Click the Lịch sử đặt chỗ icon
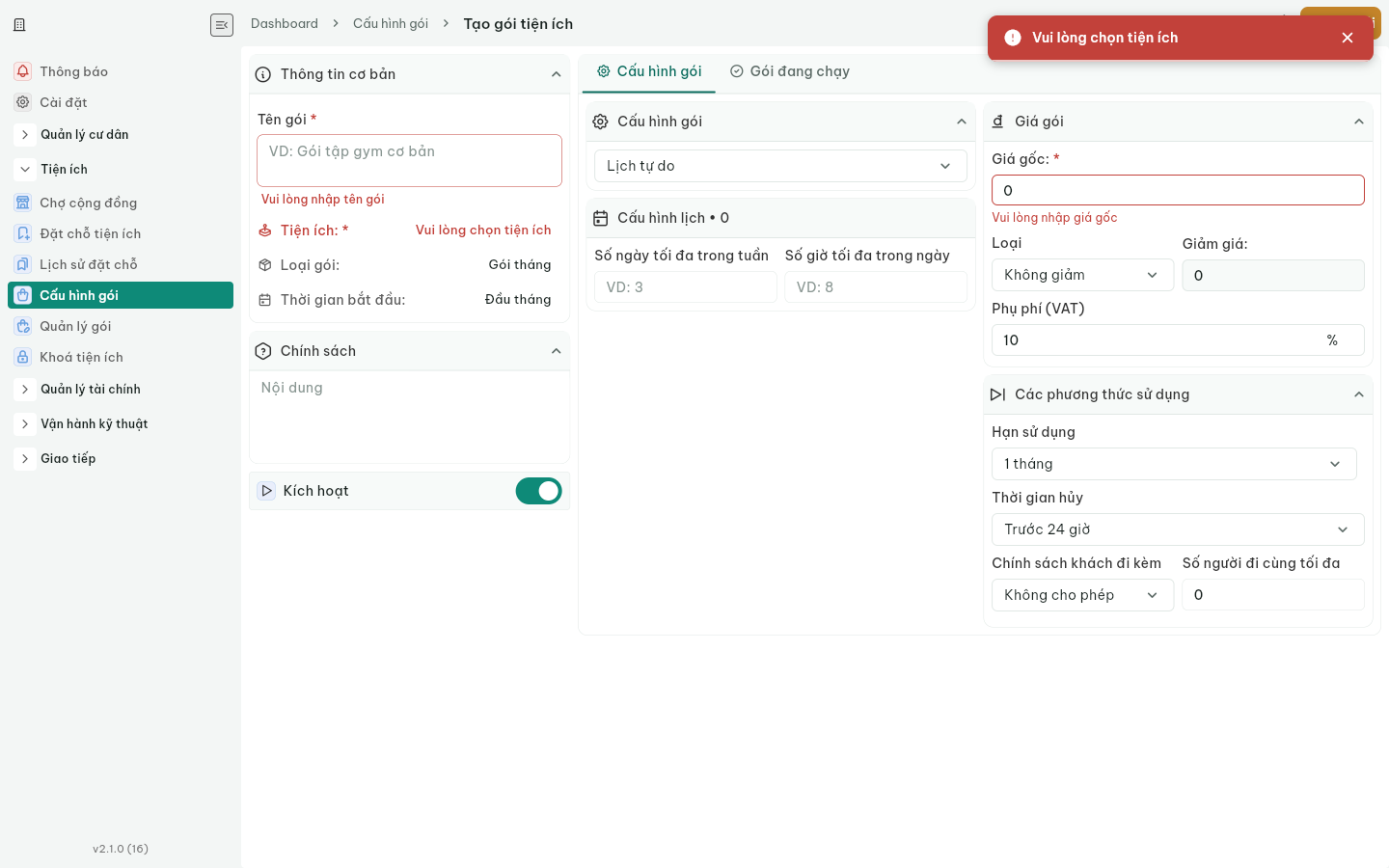Viewport: 1389px width, 868px height. [23, 264]
